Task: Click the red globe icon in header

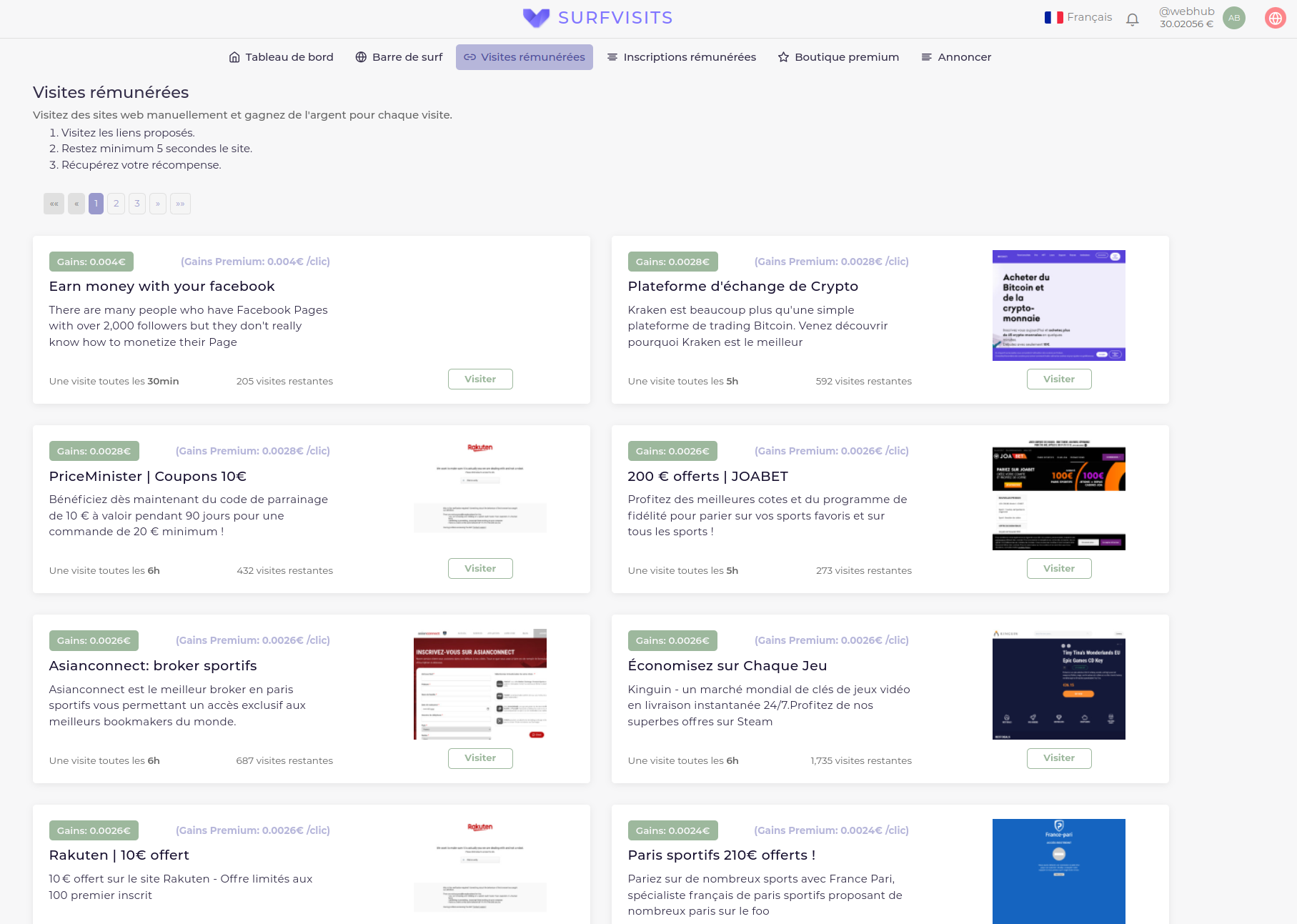Action: [1276, 18]
